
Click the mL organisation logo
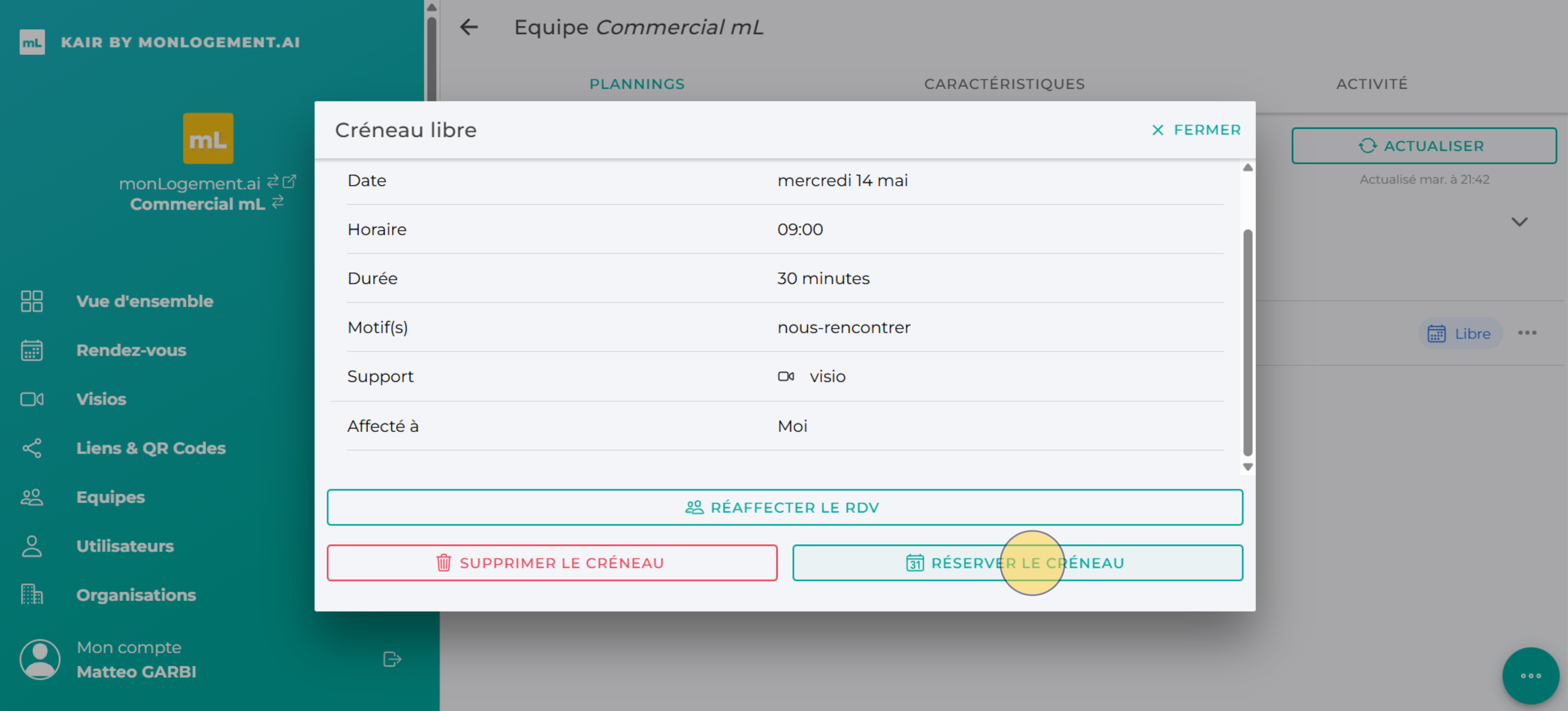coord(207,139)
